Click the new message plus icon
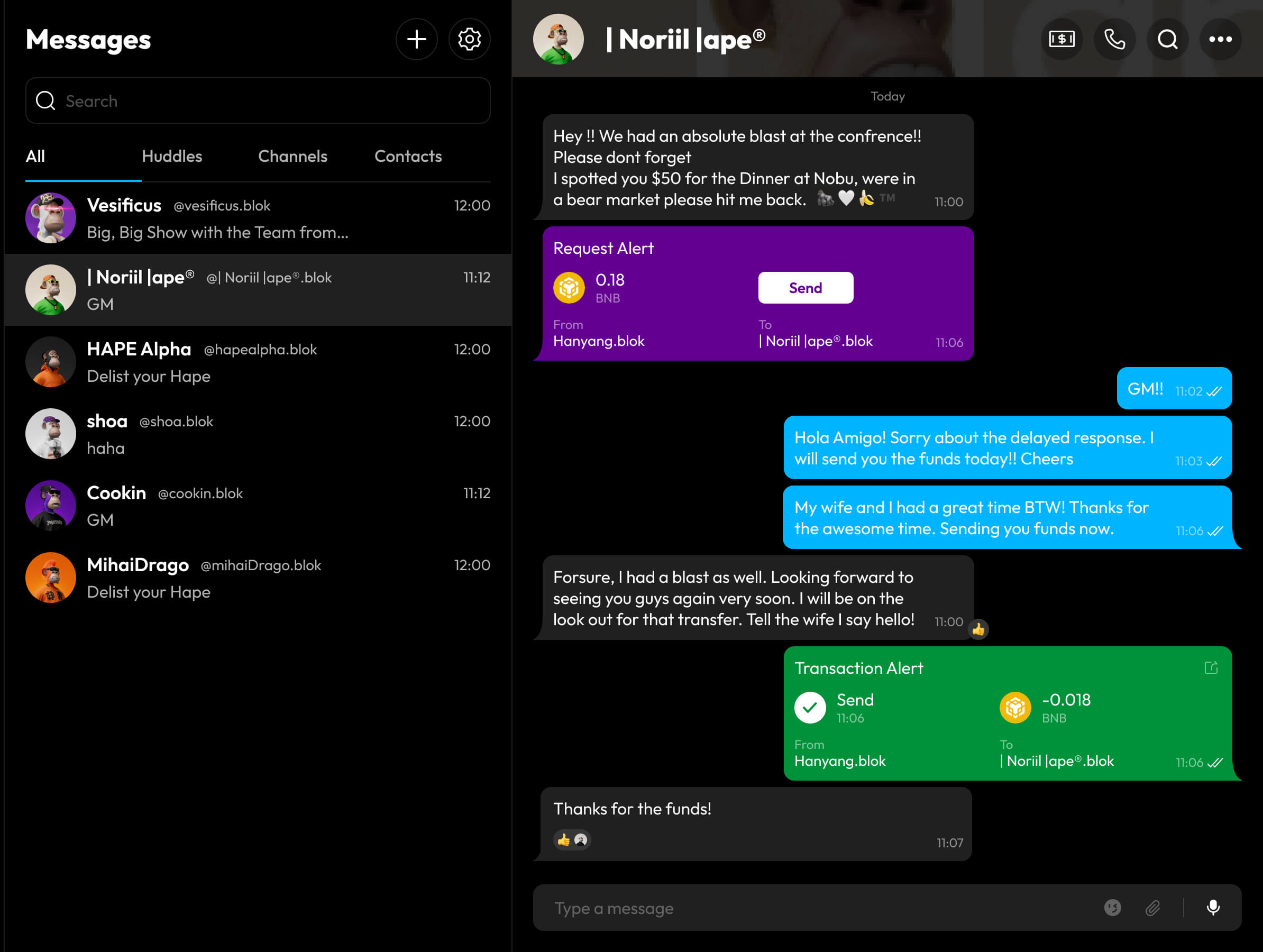 pyautogui.click(x=416, y=40)
